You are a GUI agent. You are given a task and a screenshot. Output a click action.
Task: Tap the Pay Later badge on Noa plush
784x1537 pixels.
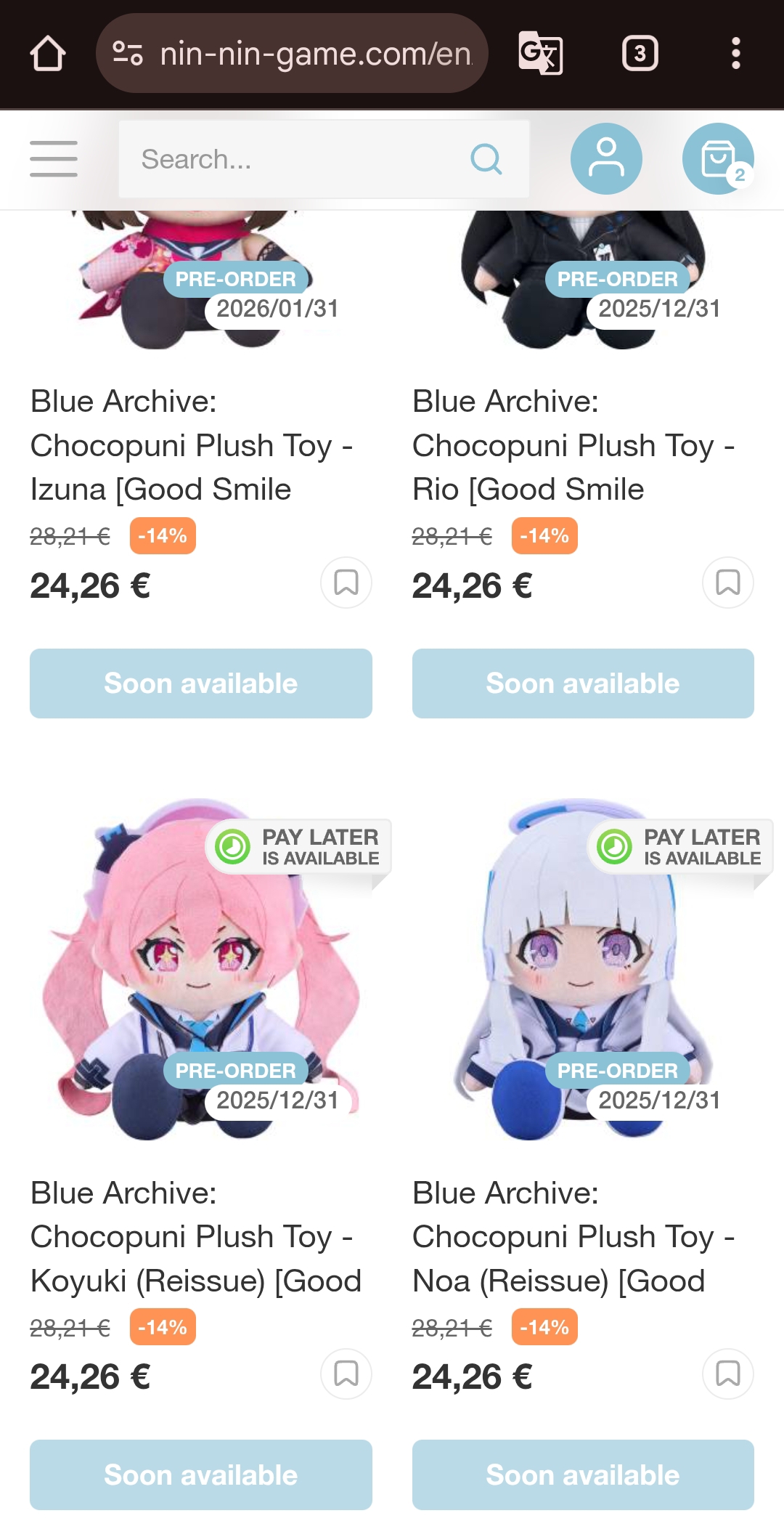click(x=680, y=847)
